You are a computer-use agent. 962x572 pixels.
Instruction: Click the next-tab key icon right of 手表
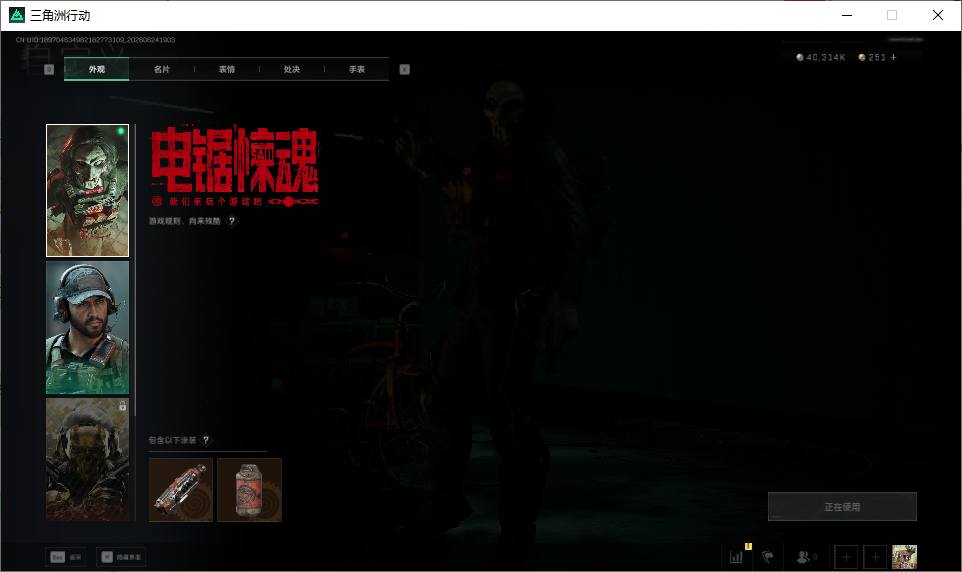click(x=404, y=69)
